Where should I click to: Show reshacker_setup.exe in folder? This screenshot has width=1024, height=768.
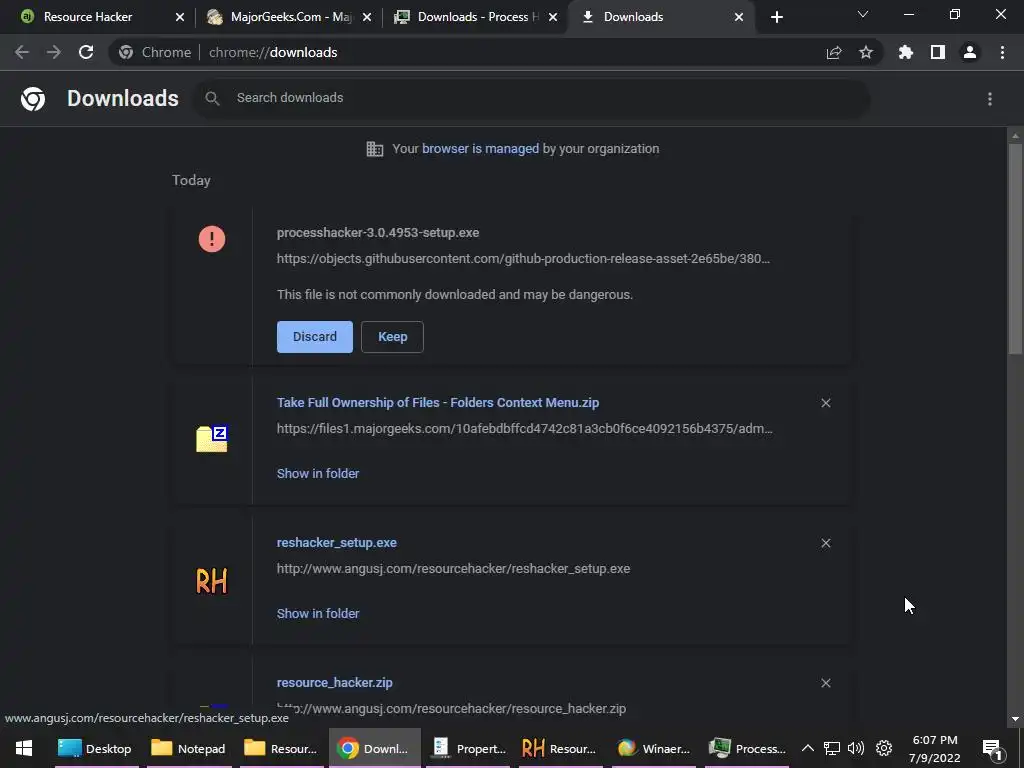(x=318, y=614)
